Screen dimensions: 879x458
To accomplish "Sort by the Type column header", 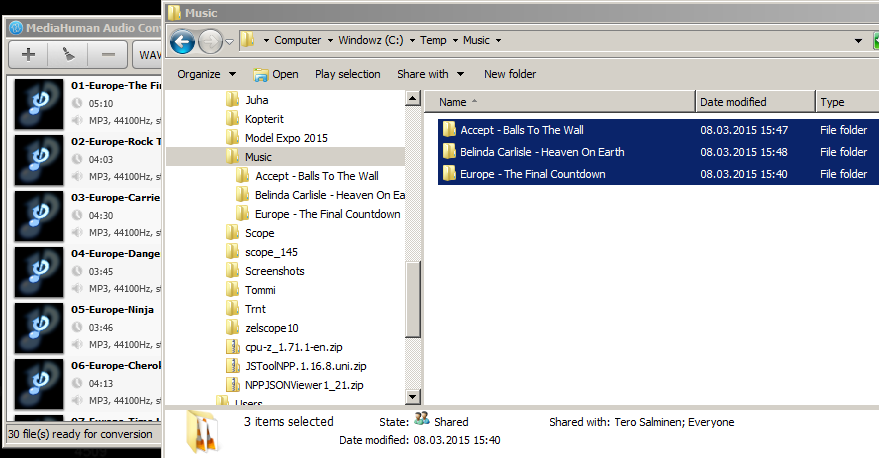I will (x=847, y=102).
